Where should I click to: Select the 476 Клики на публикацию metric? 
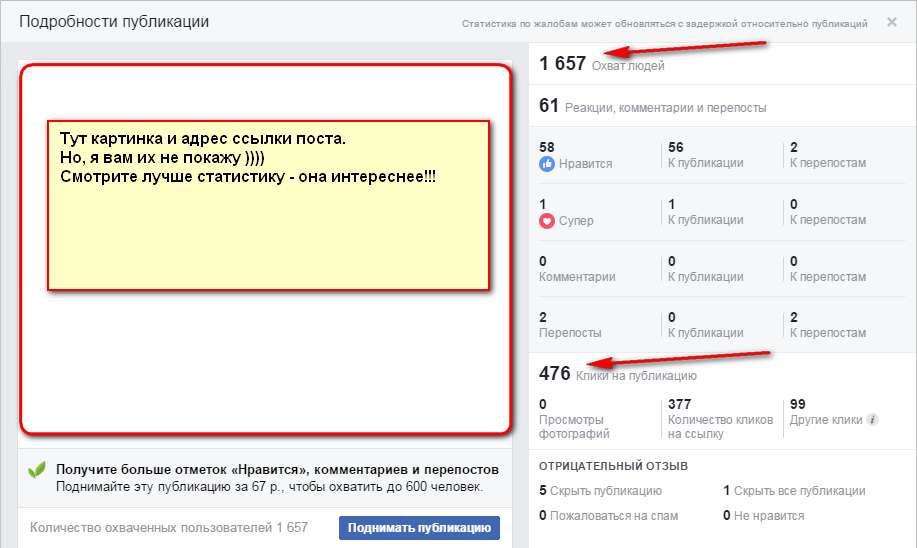[x=617, y=375]
